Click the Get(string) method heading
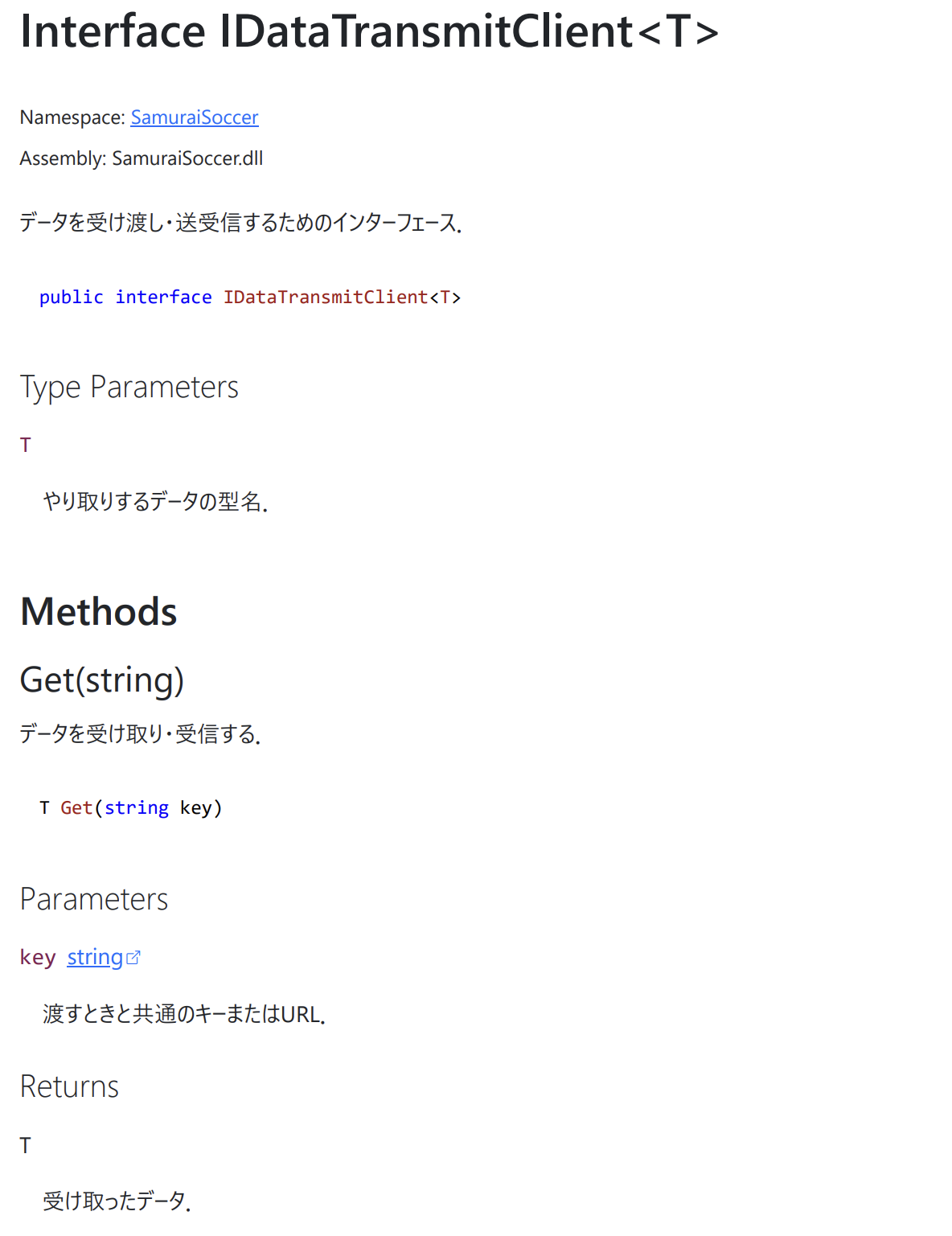Screen dimensions: 952x1236 click(102, 680)
